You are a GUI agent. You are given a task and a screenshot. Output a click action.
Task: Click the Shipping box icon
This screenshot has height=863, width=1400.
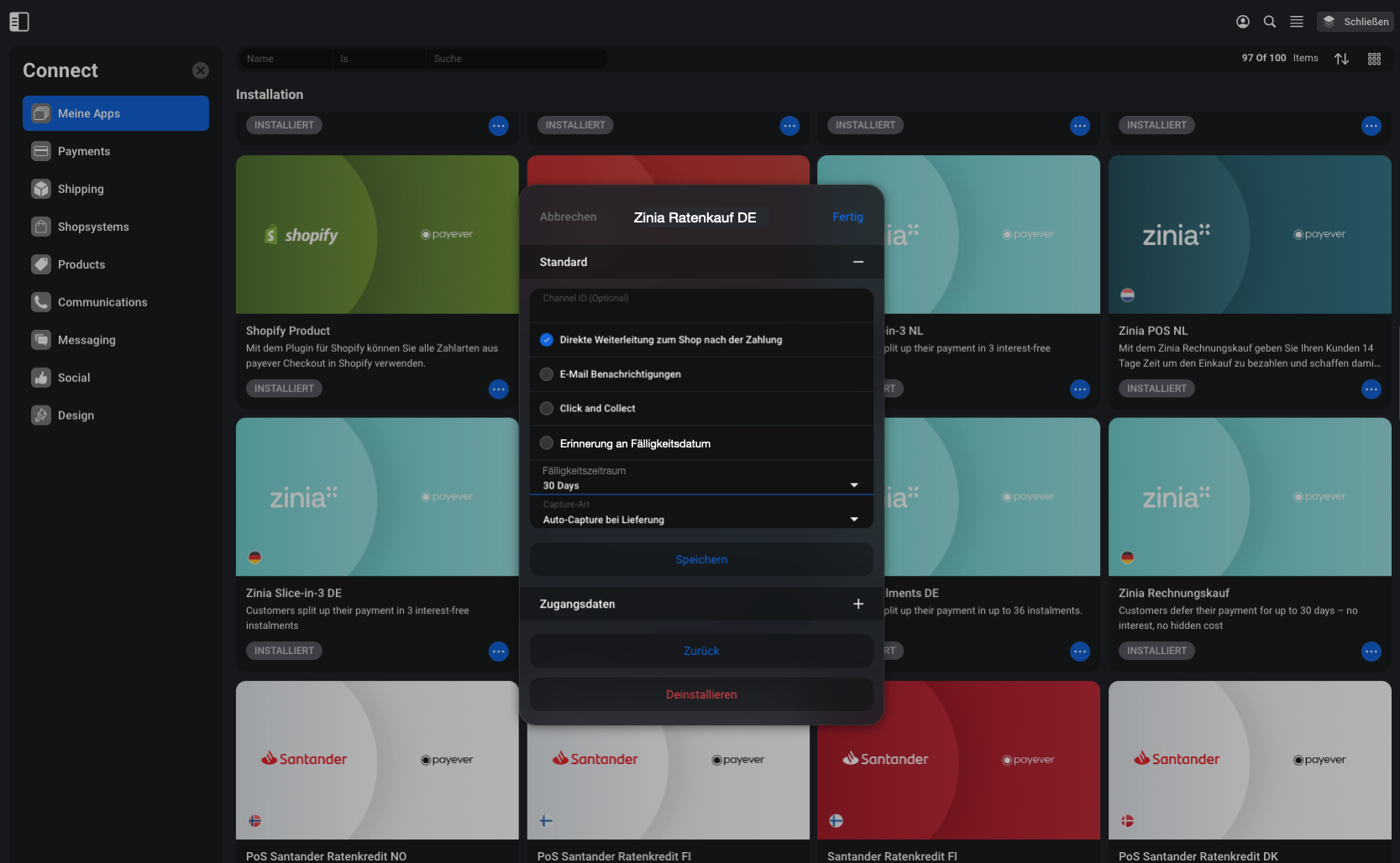coord(41,189)
